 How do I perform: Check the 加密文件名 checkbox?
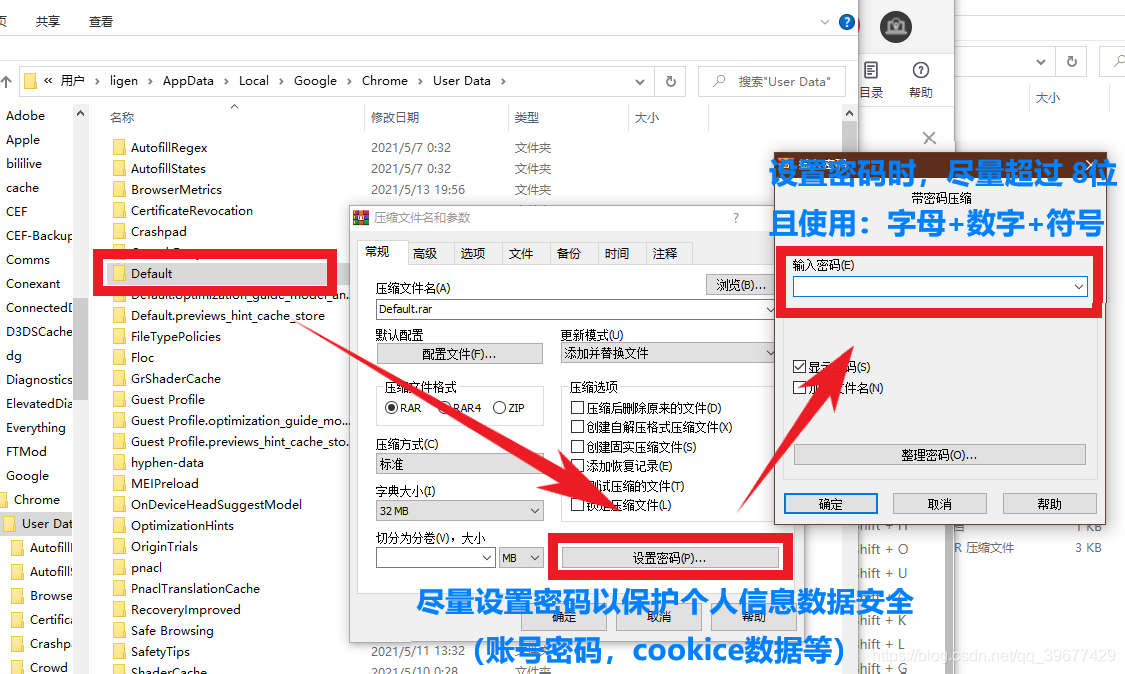(x=799, y=388)
